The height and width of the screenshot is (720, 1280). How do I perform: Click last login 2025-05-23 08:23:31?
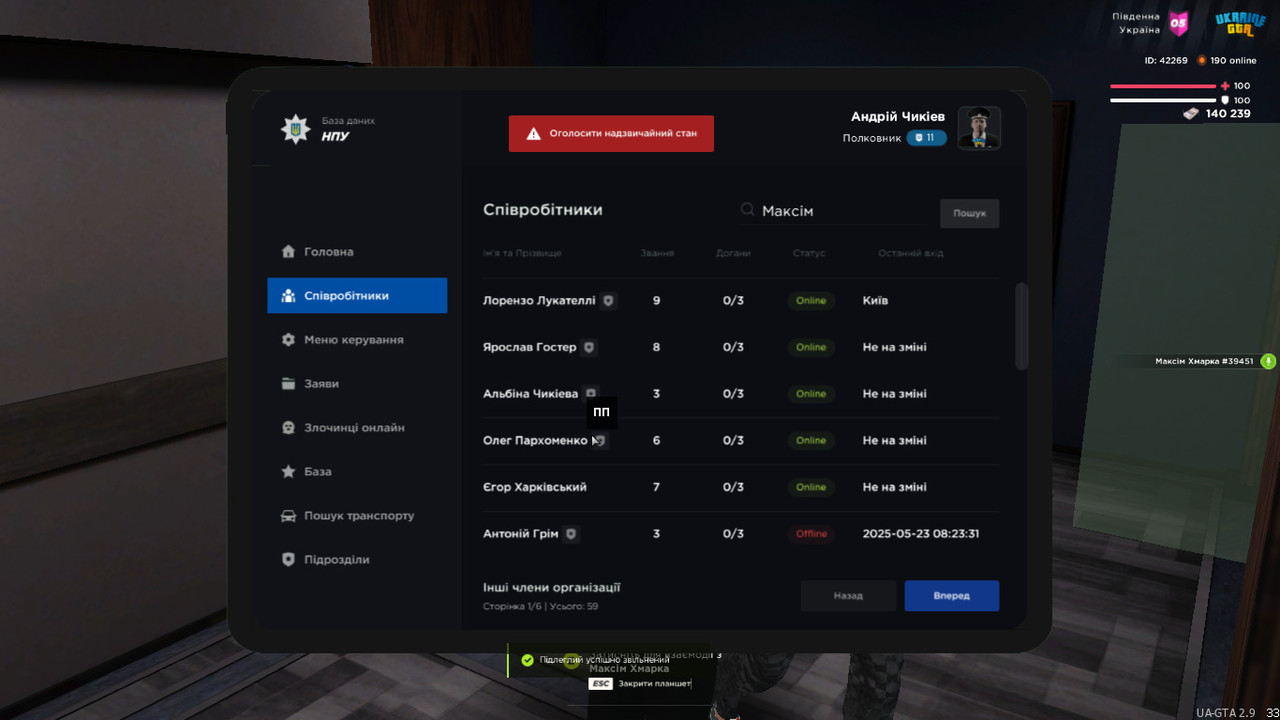pyautogui.click(x=921, y=534)
